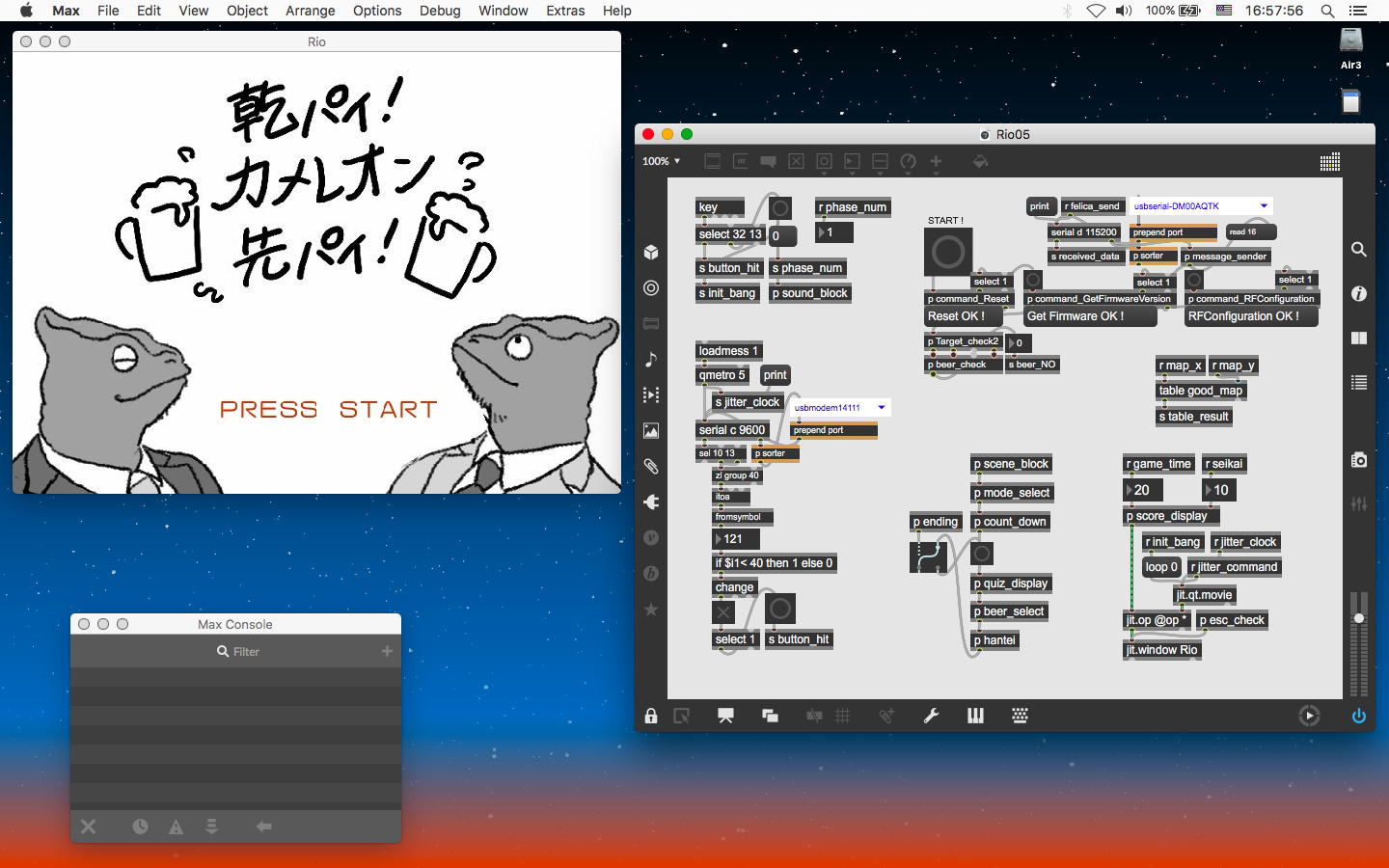This screenshot has height=868, width=1389.
Task: Click the Filter field in Max Console
Action: pyautogui.click(x=236, y=651)
